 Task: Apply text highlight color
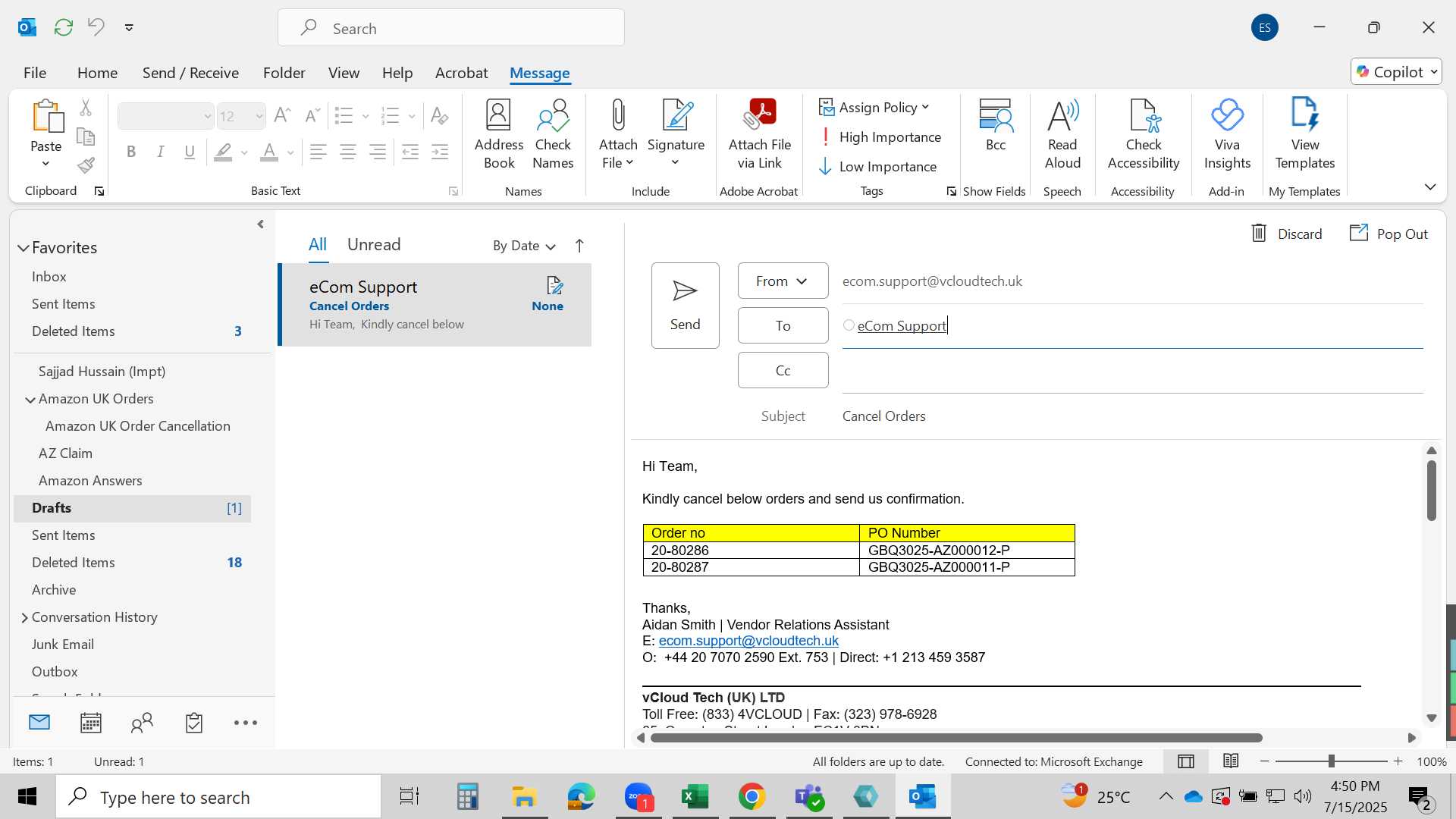[223, 152]
